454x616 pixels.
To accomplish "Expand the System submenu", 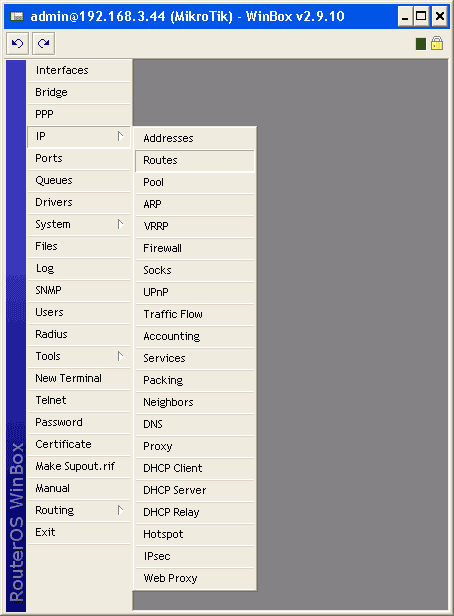I will 79,224.
